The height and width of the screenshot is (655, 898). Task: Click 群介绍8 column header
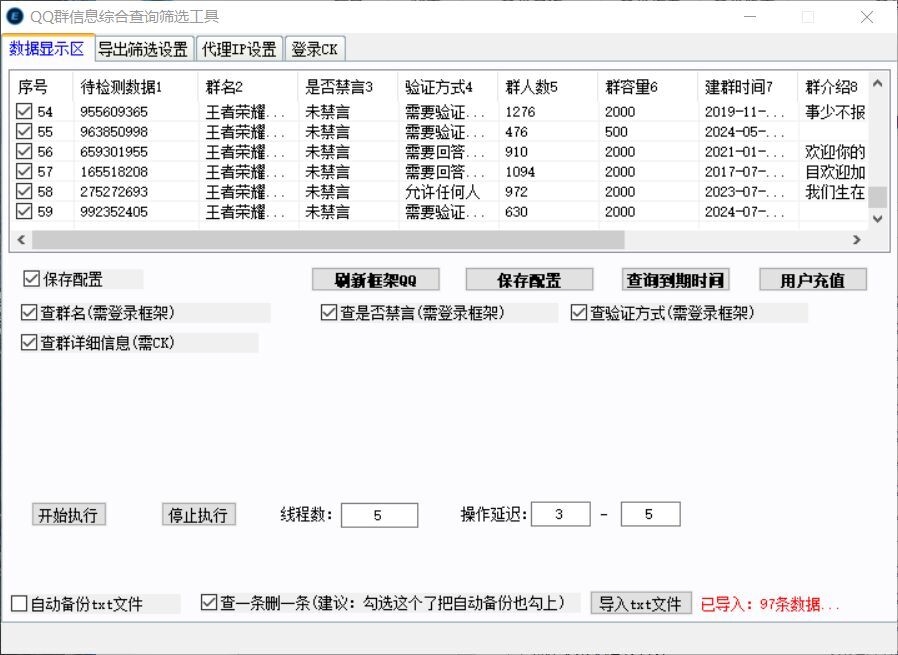[x=834, y=87]
